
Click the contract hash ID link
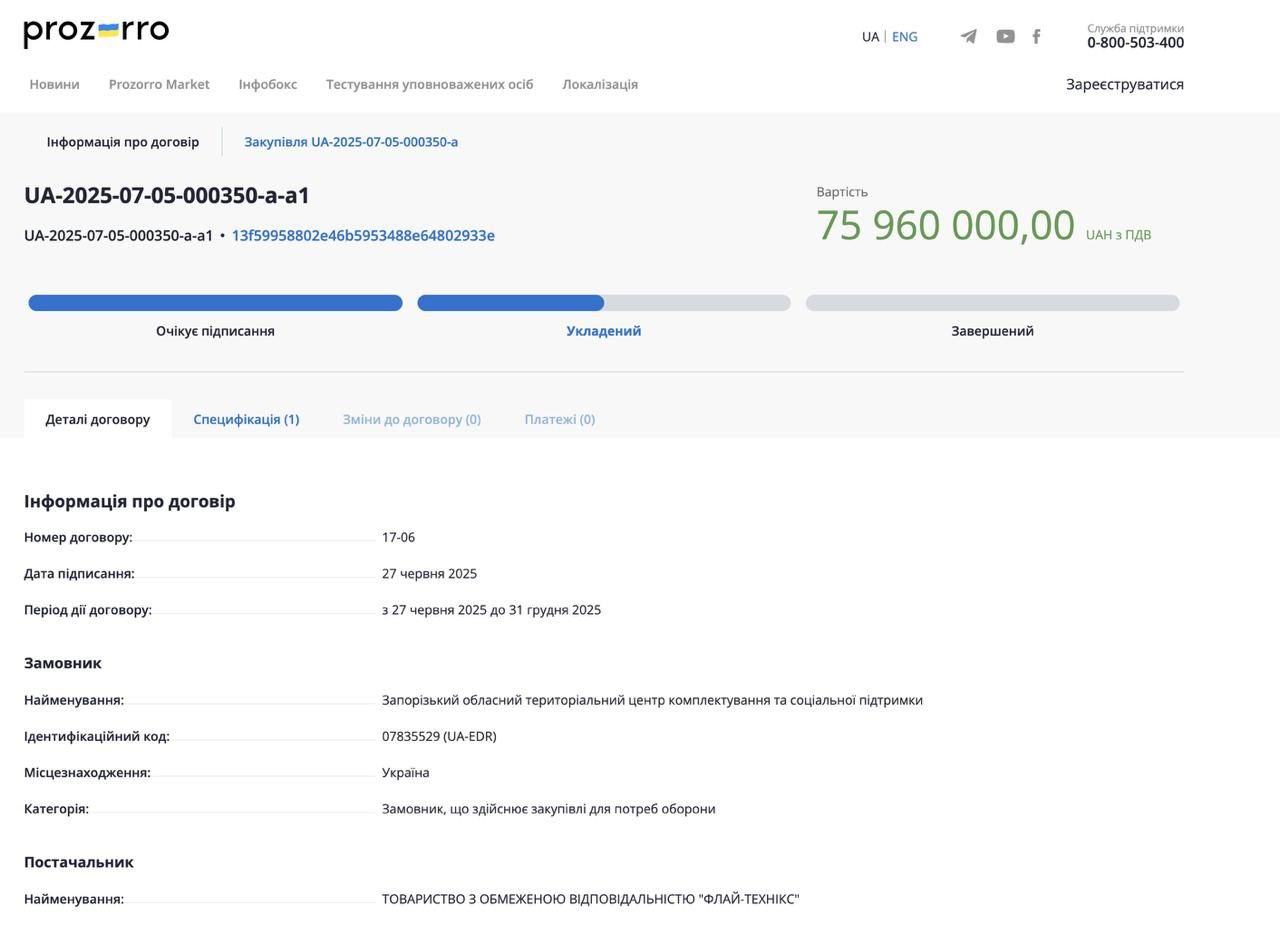tap(363, 236)
